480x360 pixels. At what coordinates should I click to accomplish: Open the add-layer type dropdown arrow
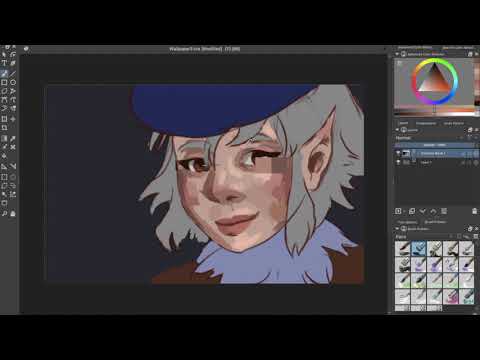click(x=404, y=211)
